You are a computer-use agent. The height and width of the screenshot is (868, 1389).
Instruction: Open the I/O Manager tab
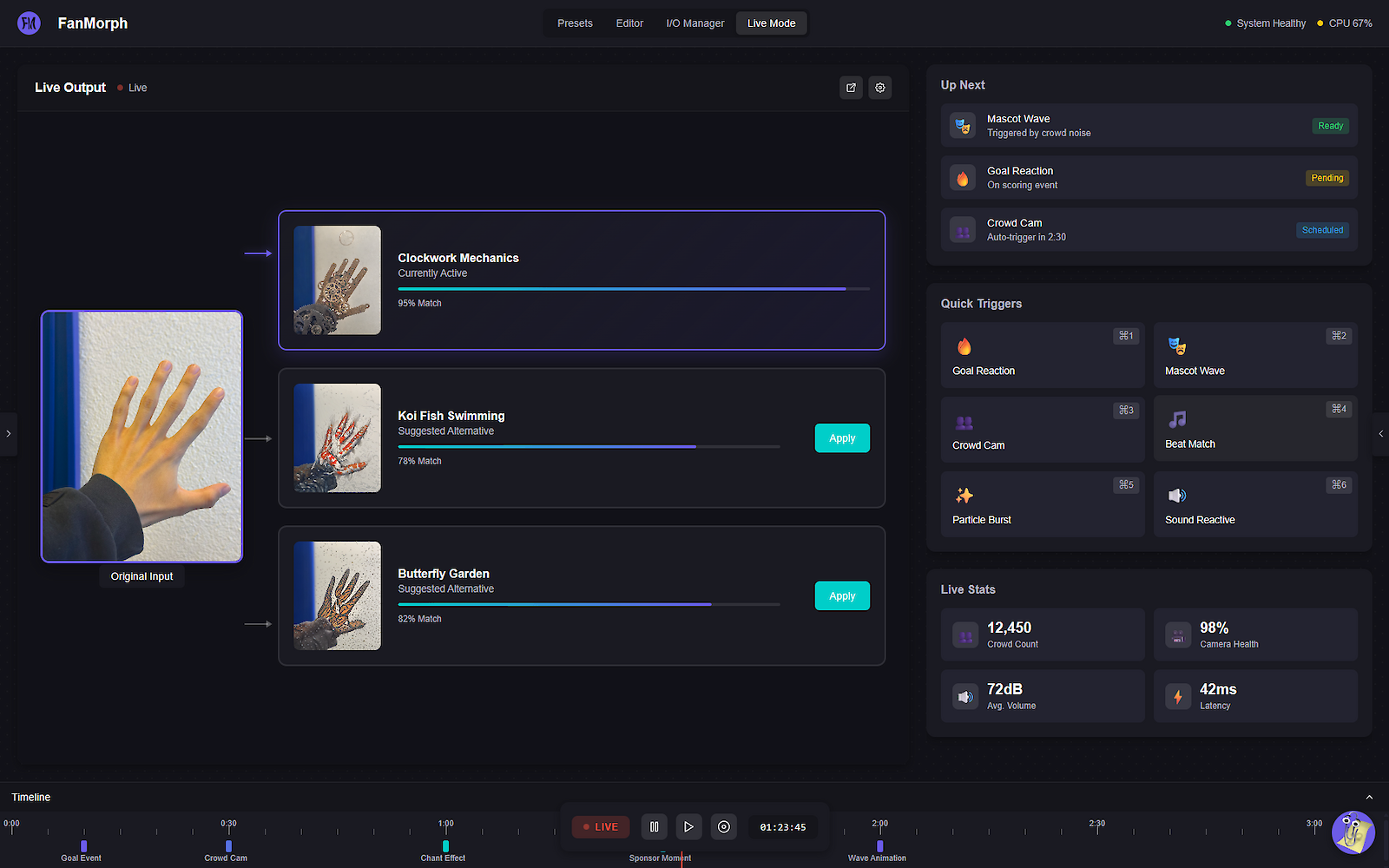click(694, 23)
